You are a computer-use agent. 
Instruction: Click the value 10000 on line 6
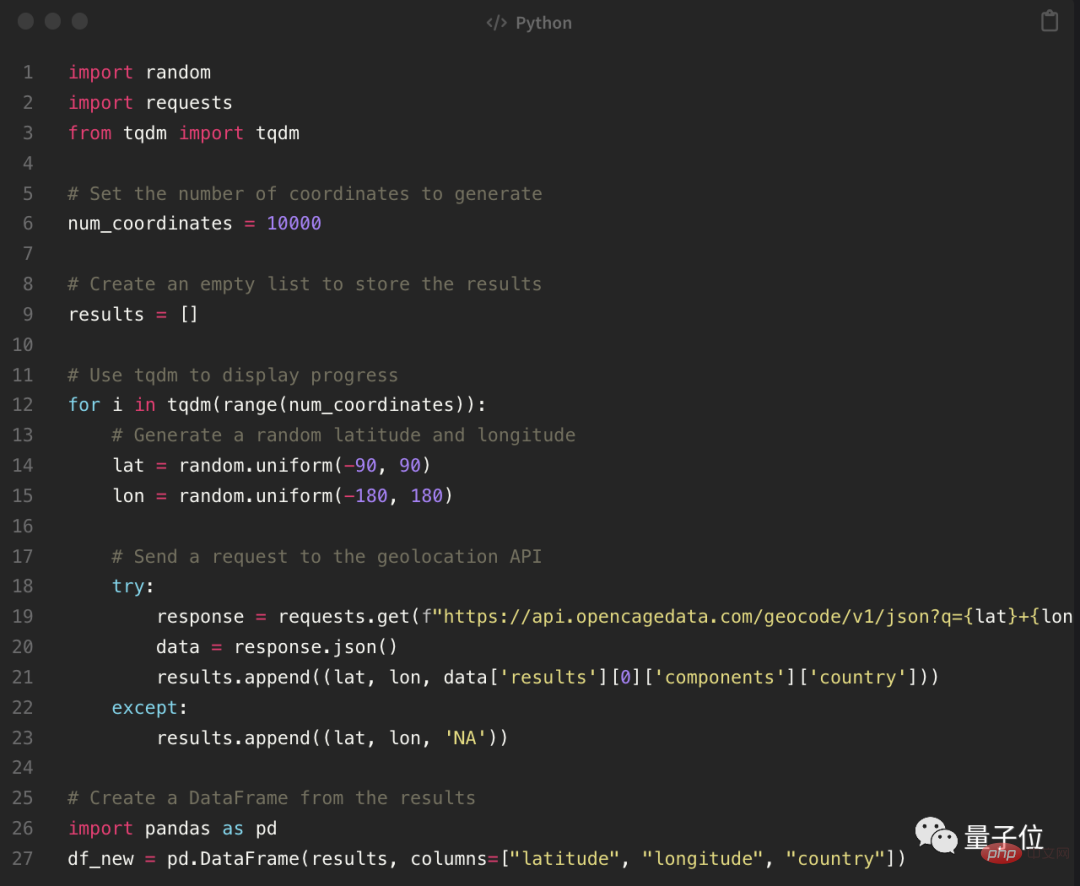tap(293, 223)
